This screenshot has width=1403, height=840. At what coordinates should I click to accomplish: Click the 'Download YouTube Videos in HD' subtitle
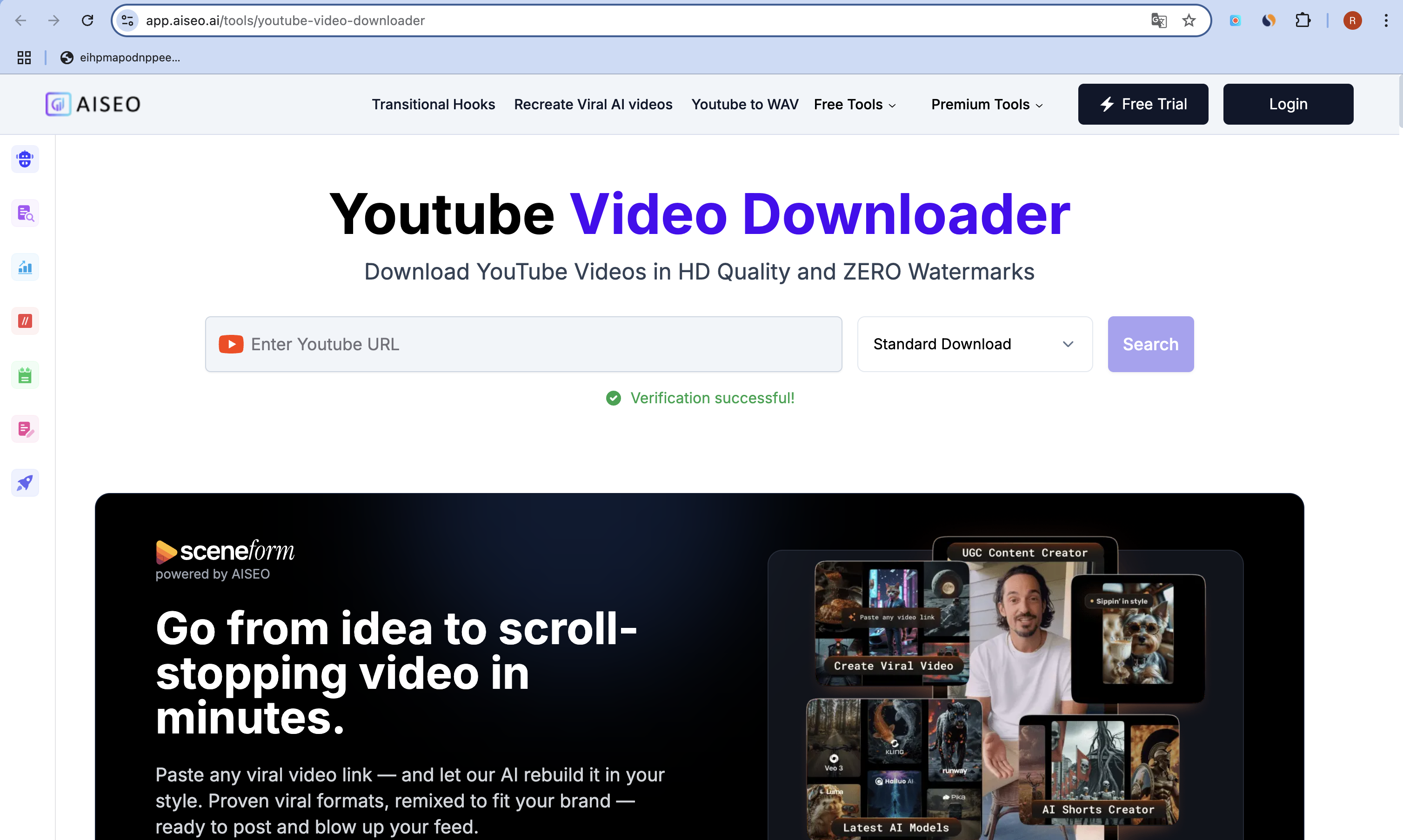pos(700,272)
